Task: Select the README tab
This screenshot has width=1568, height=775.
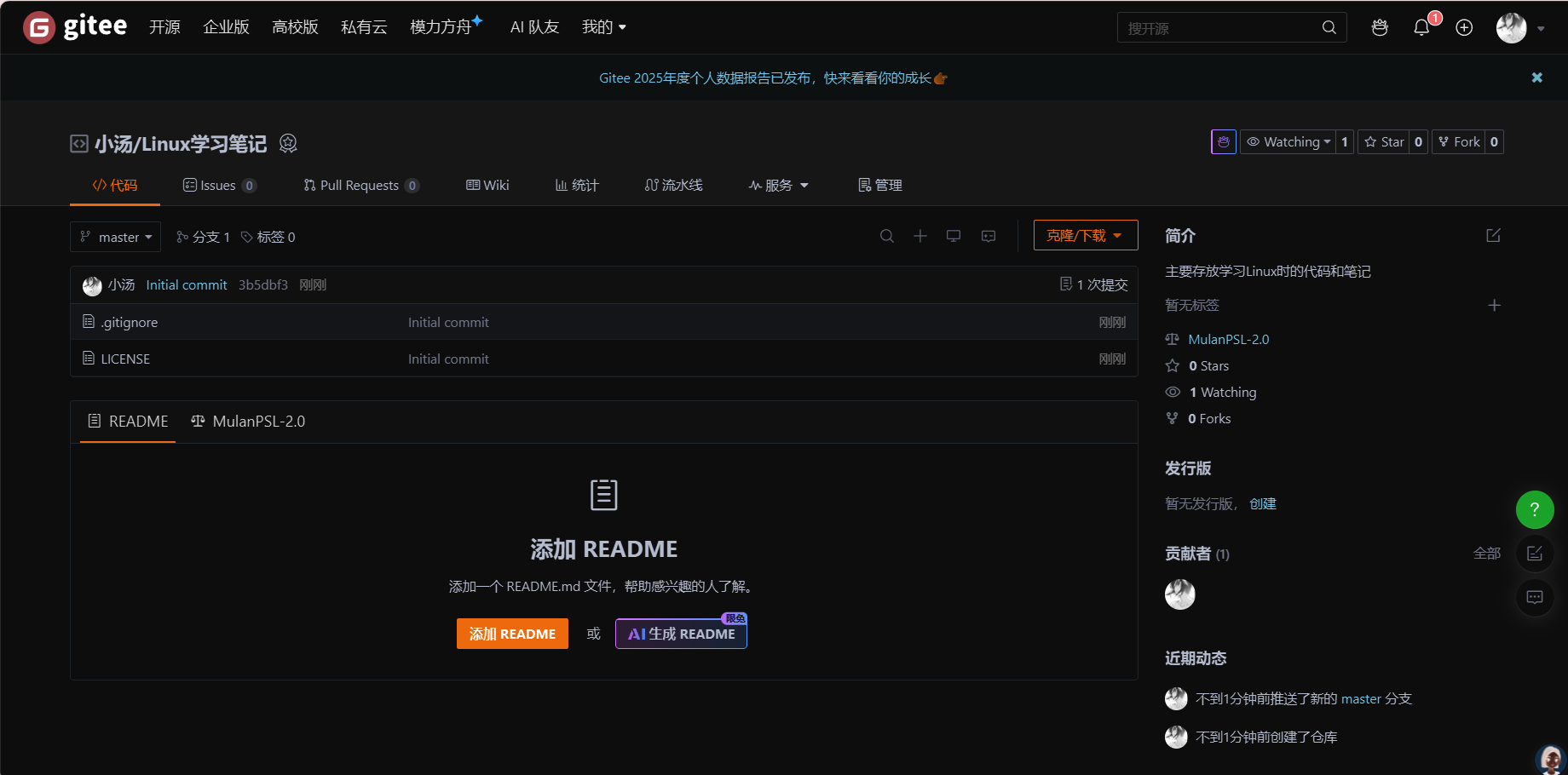Action: tap(128, 422)
